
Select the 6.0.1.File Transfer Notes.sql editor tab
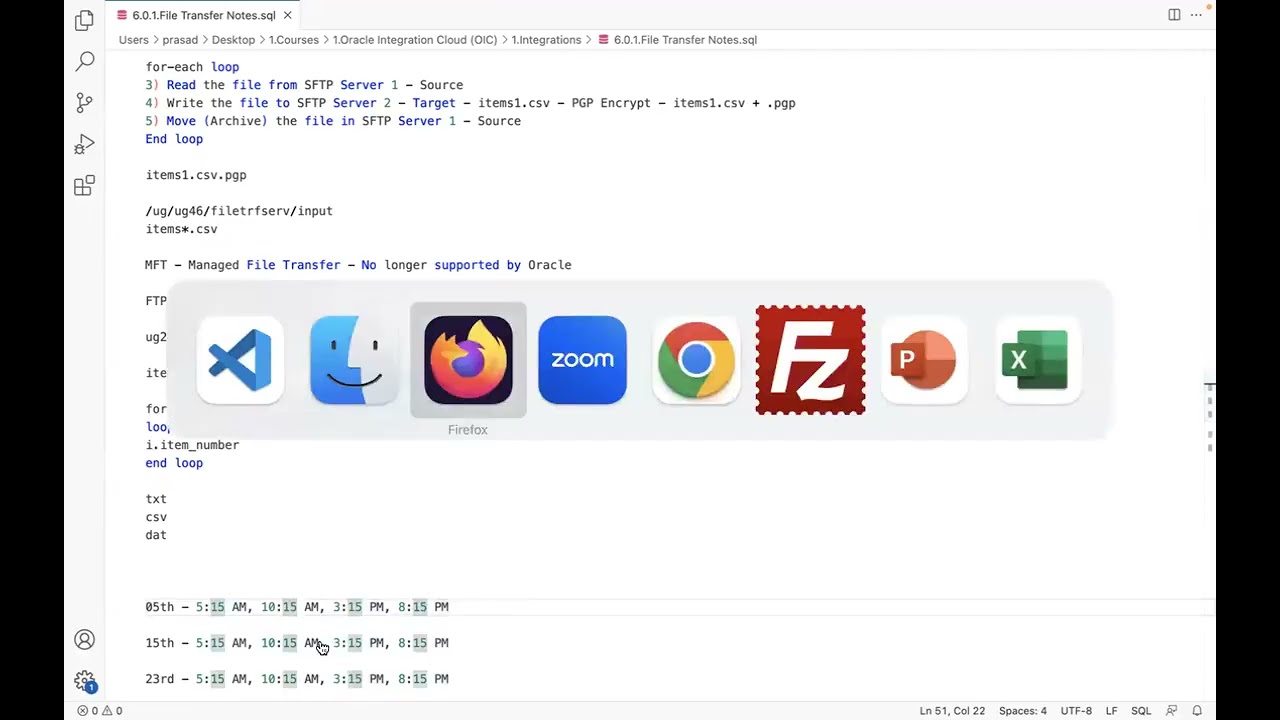coord(203,15)
